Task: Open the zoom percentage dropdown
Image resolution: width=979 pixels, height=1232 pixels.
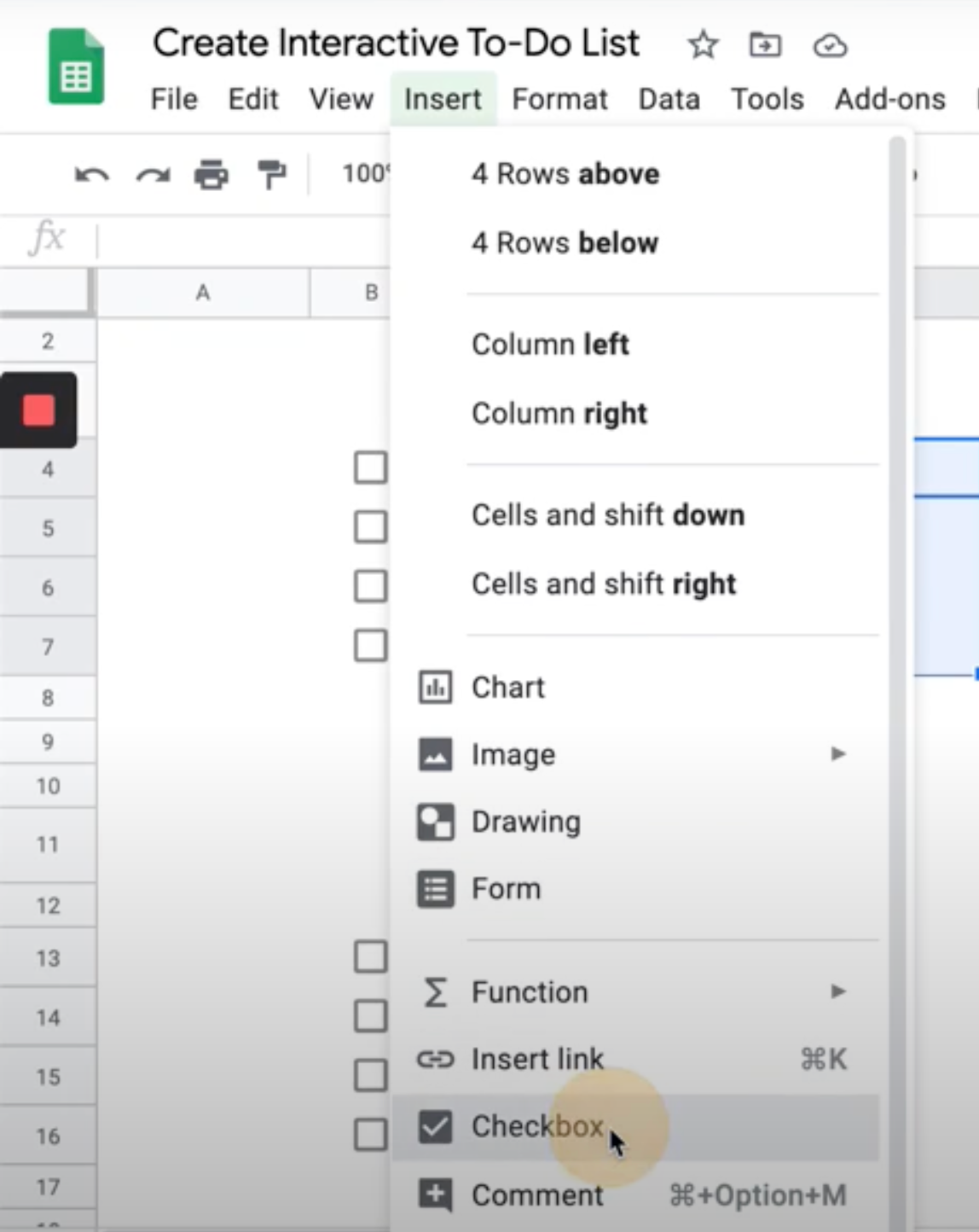Action: (x=365, y=174)
